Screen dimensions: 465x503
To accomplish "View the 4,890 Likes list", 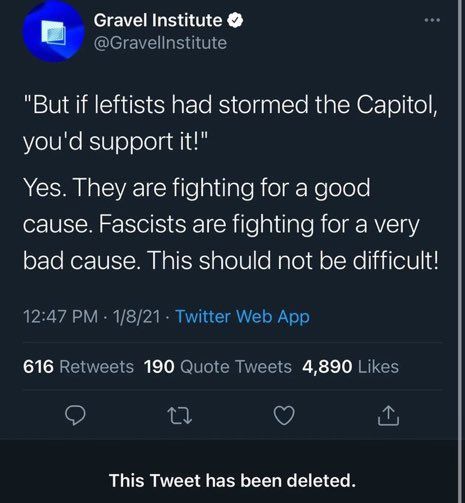I will (x=350, y=367).
